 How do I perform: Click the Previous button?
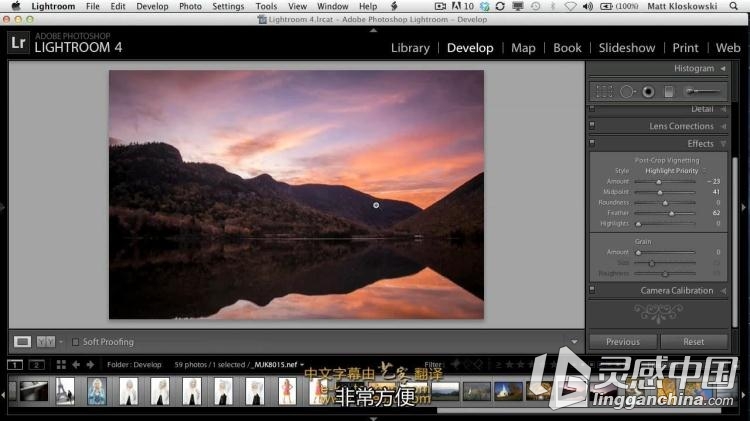(x=623, y=342)
